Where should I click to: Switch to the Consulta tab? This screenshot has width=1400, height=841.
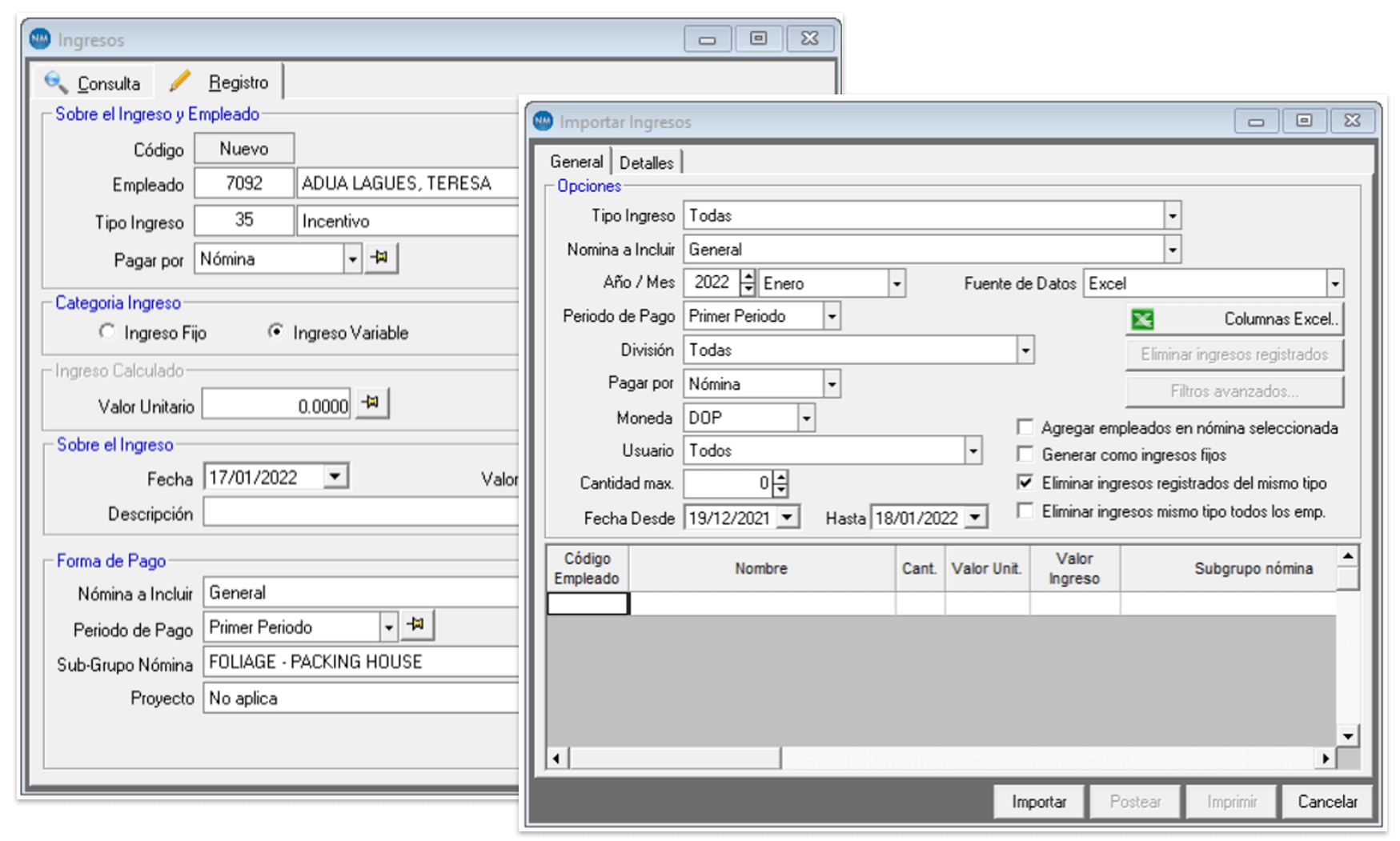click(x=93, y=82)
